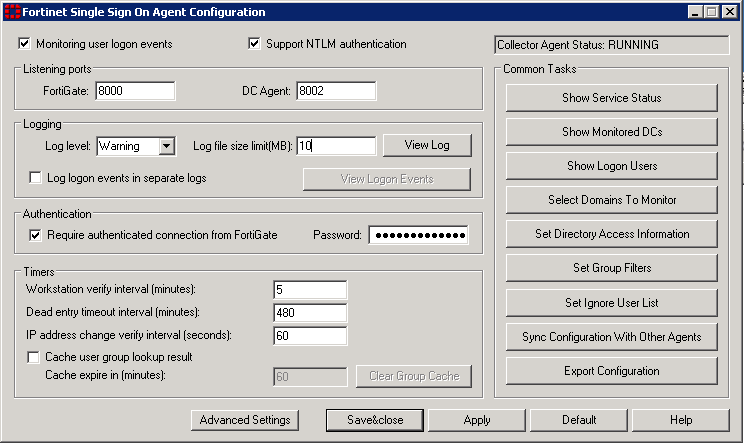The height and width of the screenshot is (443, 744).
Task: Click Export Configuration button
Action: (x=612, y=371)
